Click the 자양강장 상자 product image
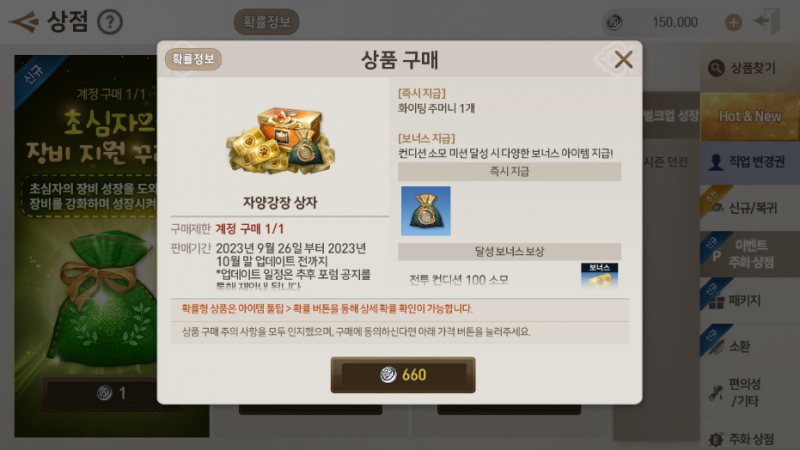 (x=280, y=140)
